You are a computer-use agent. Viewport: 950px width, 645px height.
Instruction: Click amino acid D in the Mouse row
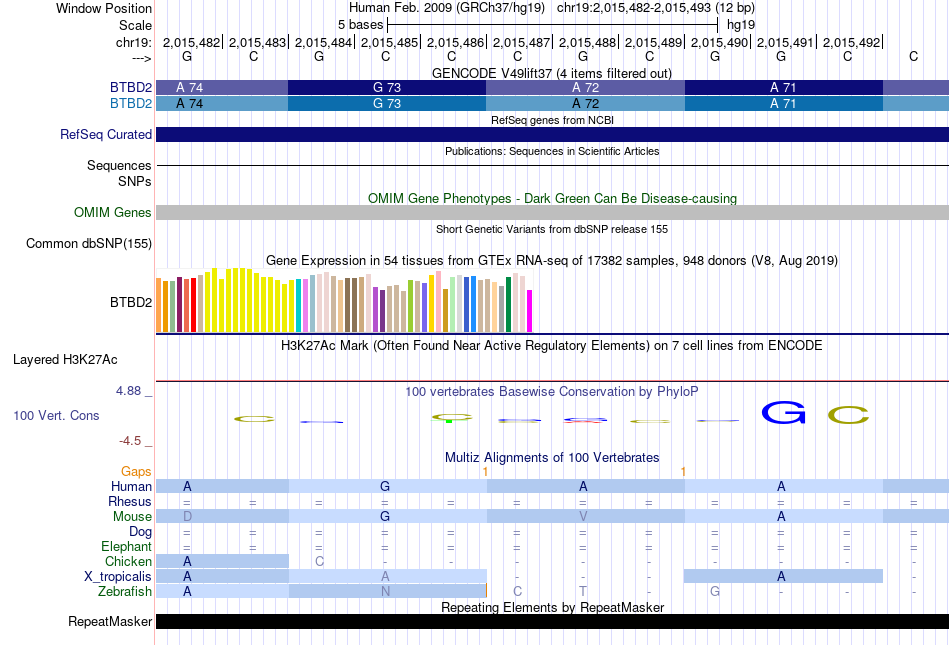187,517
